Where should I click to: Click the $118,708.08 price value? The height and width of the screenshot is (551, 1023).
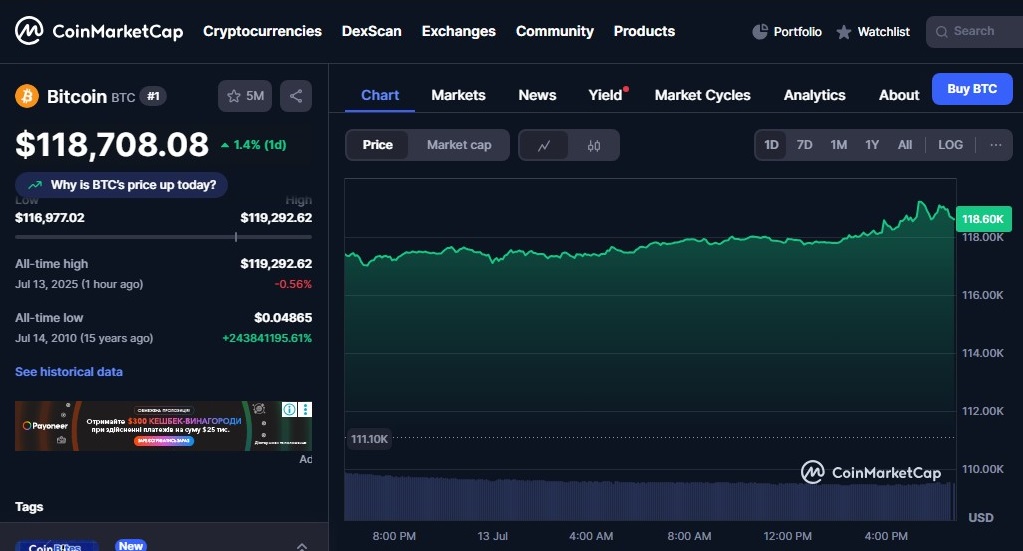(x=112, y=144)
